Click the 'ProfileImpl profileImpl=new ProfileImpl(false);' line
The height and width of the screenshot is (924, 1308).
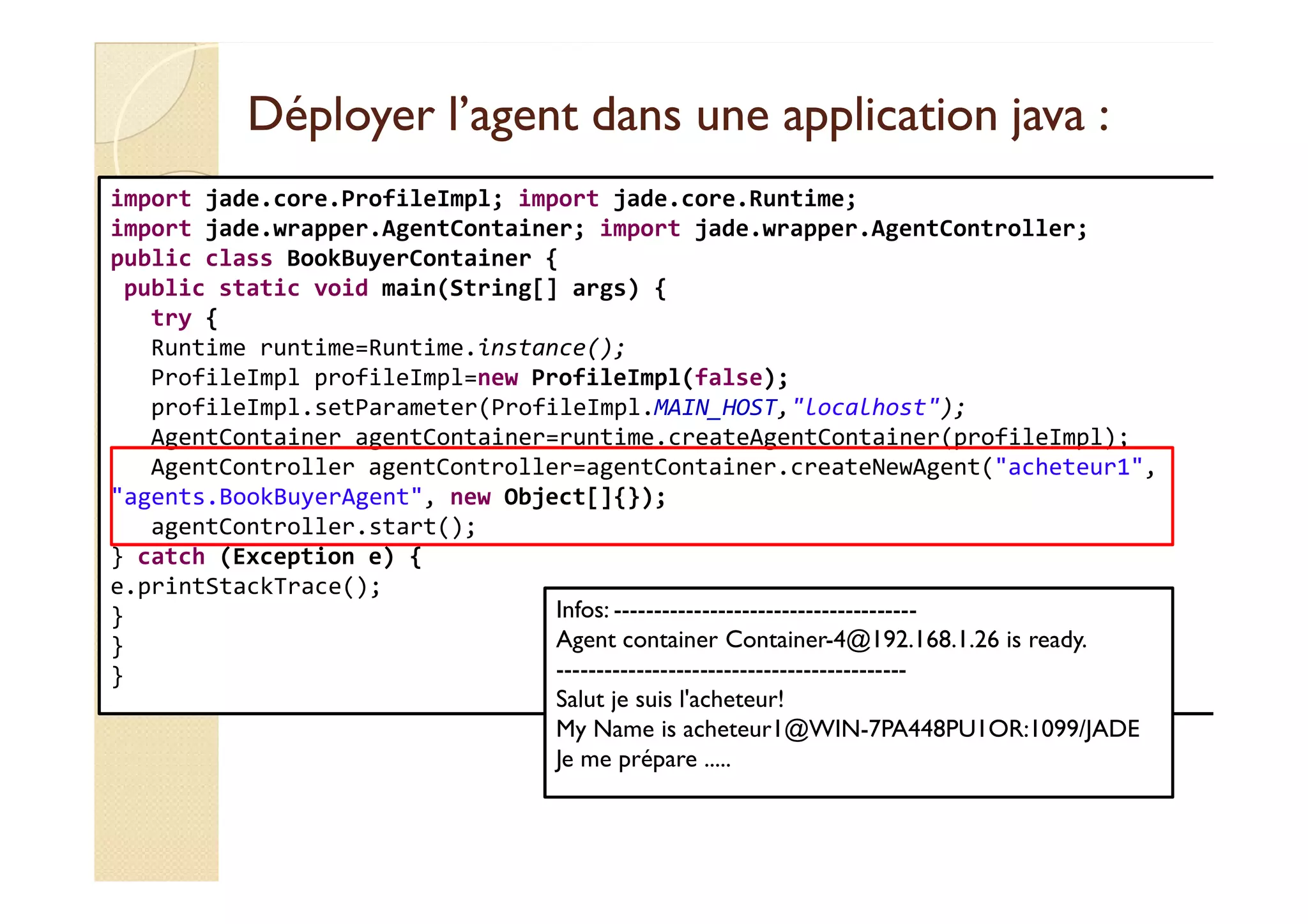click(469, 378)
